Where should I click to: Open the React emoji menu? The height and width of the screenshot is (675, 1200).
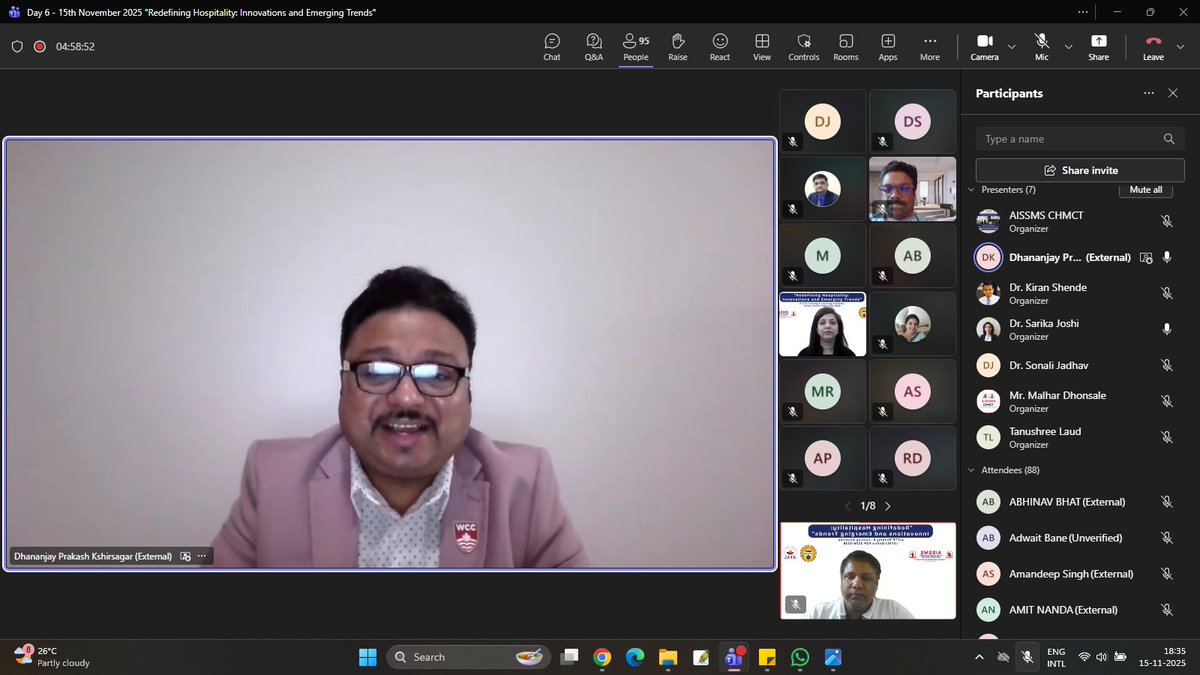720,46
